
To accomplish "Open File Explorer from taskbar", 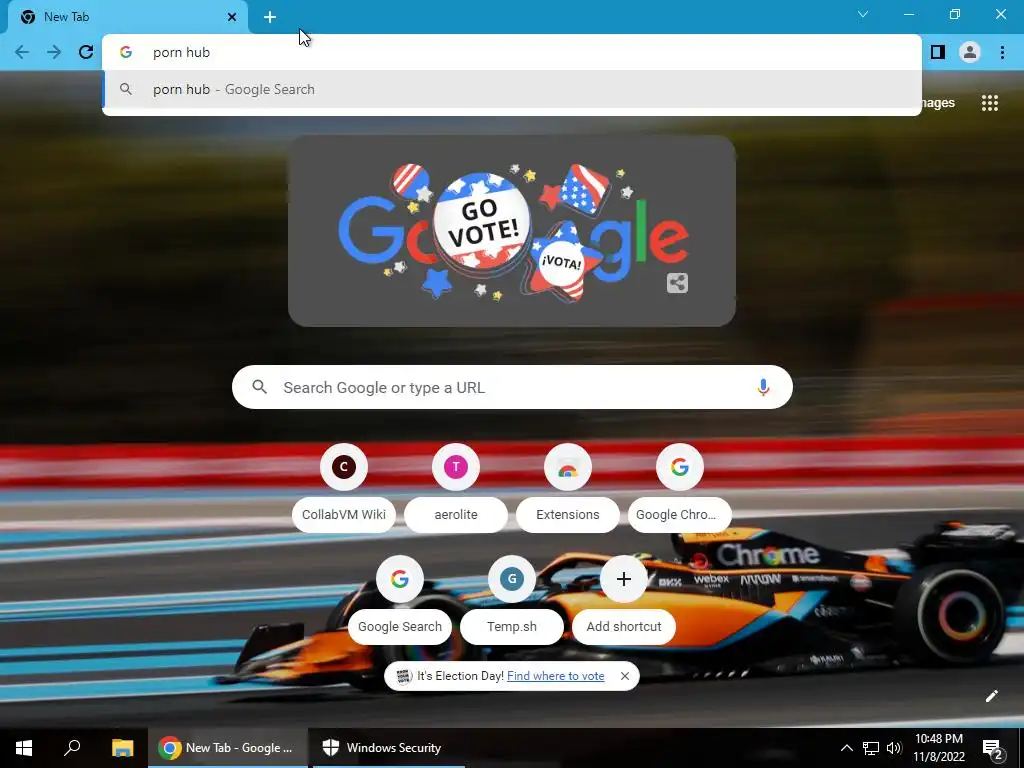I will click(x=122, y=748).
